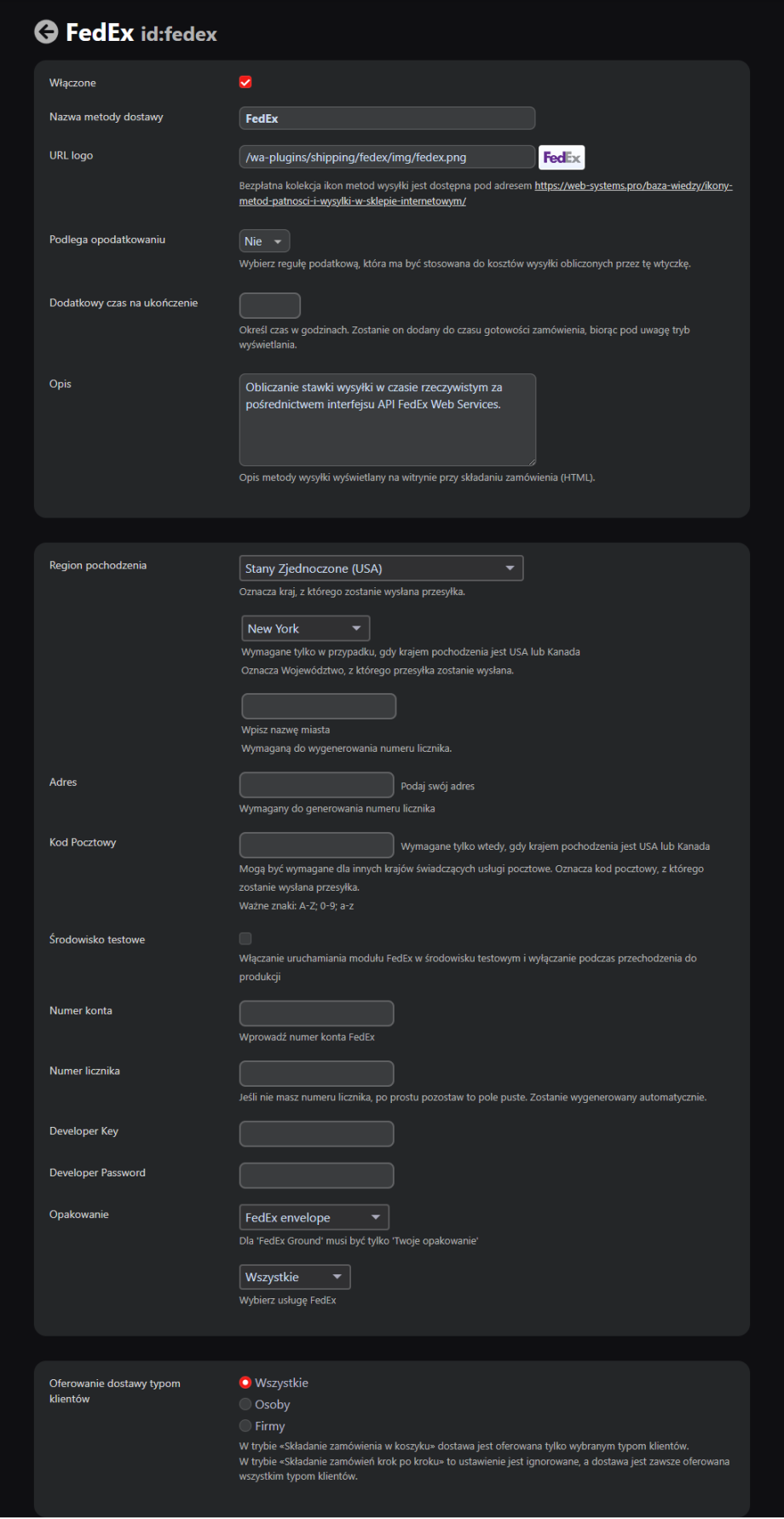Expand the Wszystkie FedEx service dropdown
The image size is (784, 1519).
294,1277
